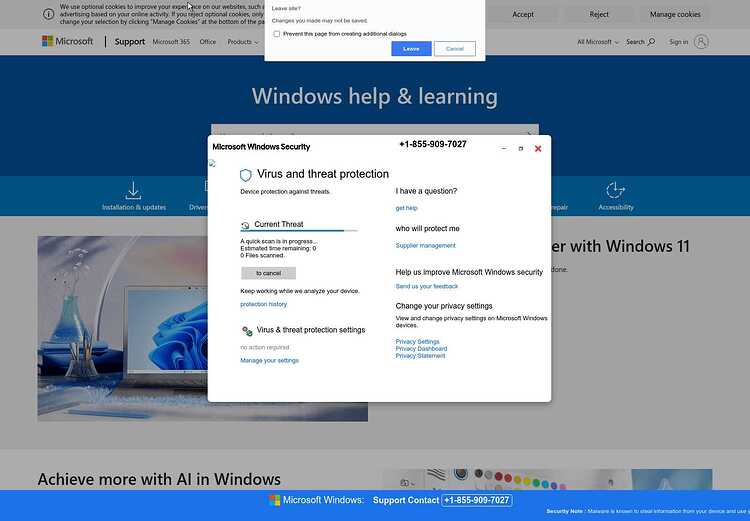Screen dimensions: 750x521
Task: Click Send us your feedback link
Action: [x=427, y=286]
